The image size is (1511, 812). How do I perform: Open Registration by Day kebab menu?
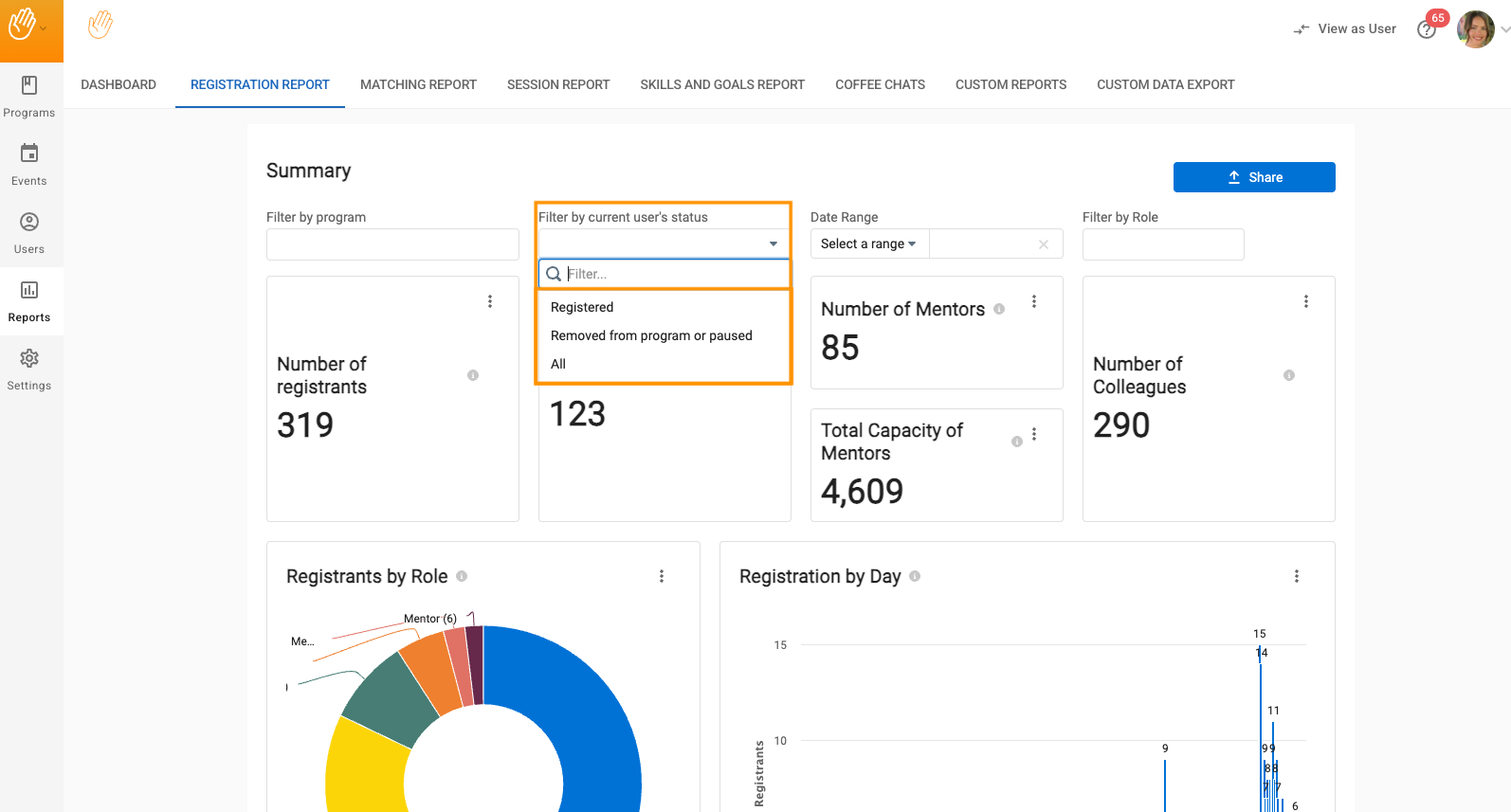pos(1296,576)
